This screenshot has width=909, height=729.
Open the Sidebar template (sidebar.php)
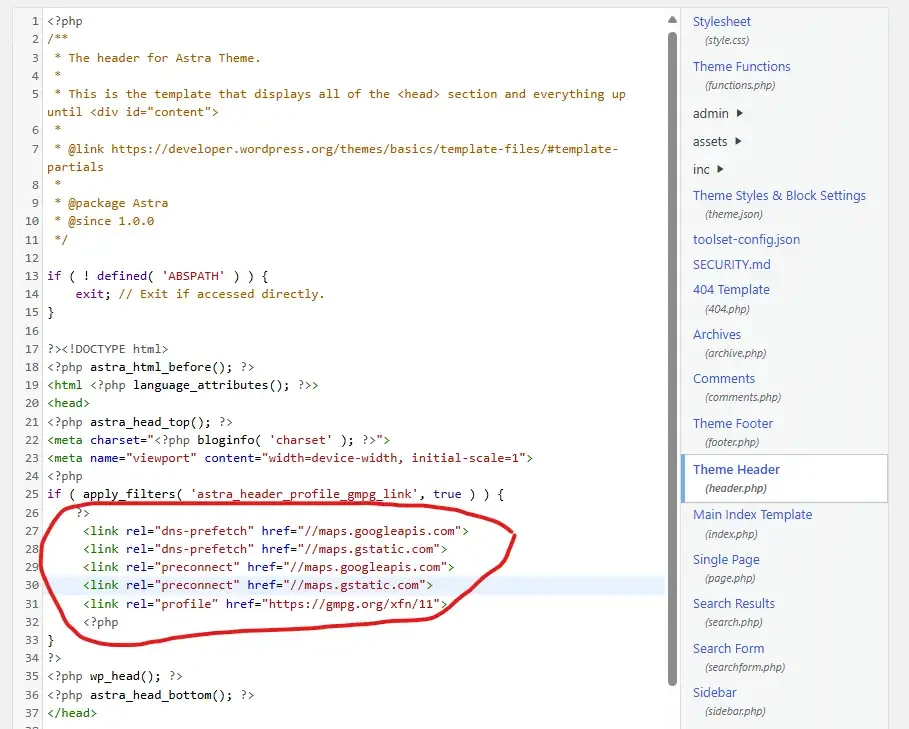point(714,692)
